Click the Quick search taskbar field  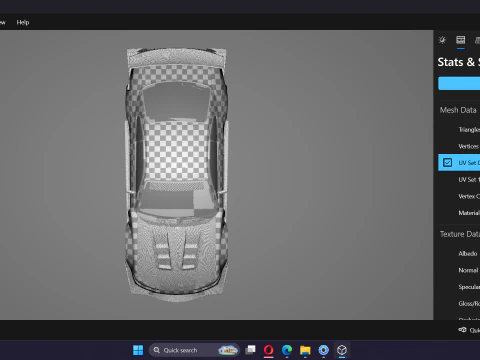point(194,350)
